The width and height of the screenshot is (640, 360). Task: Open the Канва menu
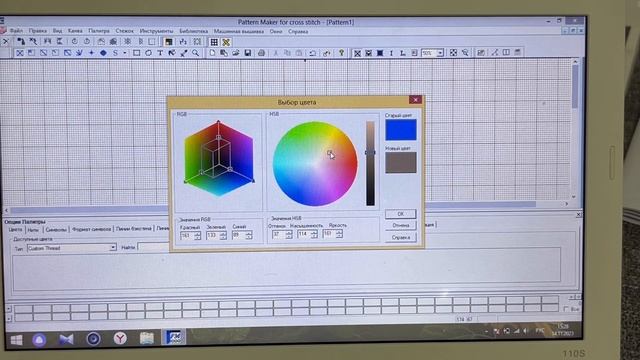click(x=75, y=31)
